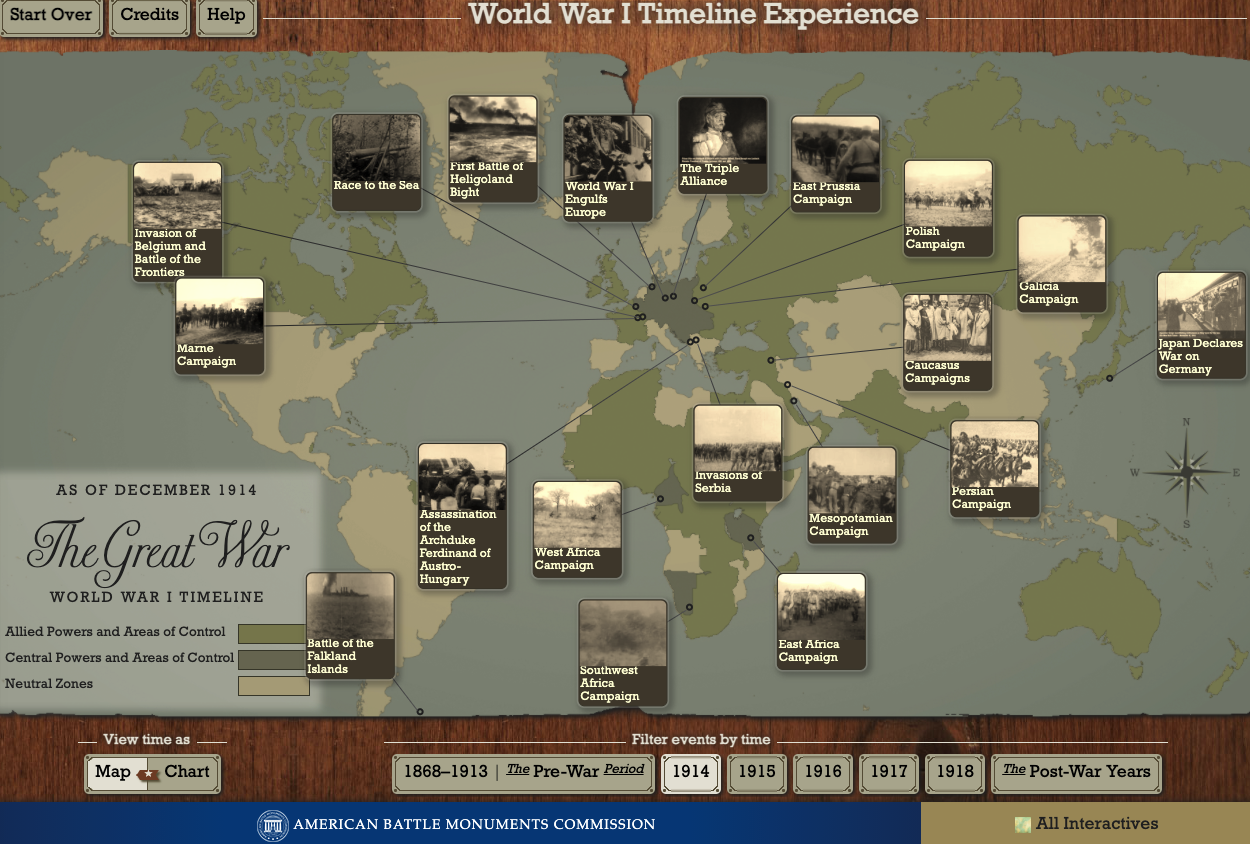
Task: Click the Start Over button
Action: tap(50, 16)
